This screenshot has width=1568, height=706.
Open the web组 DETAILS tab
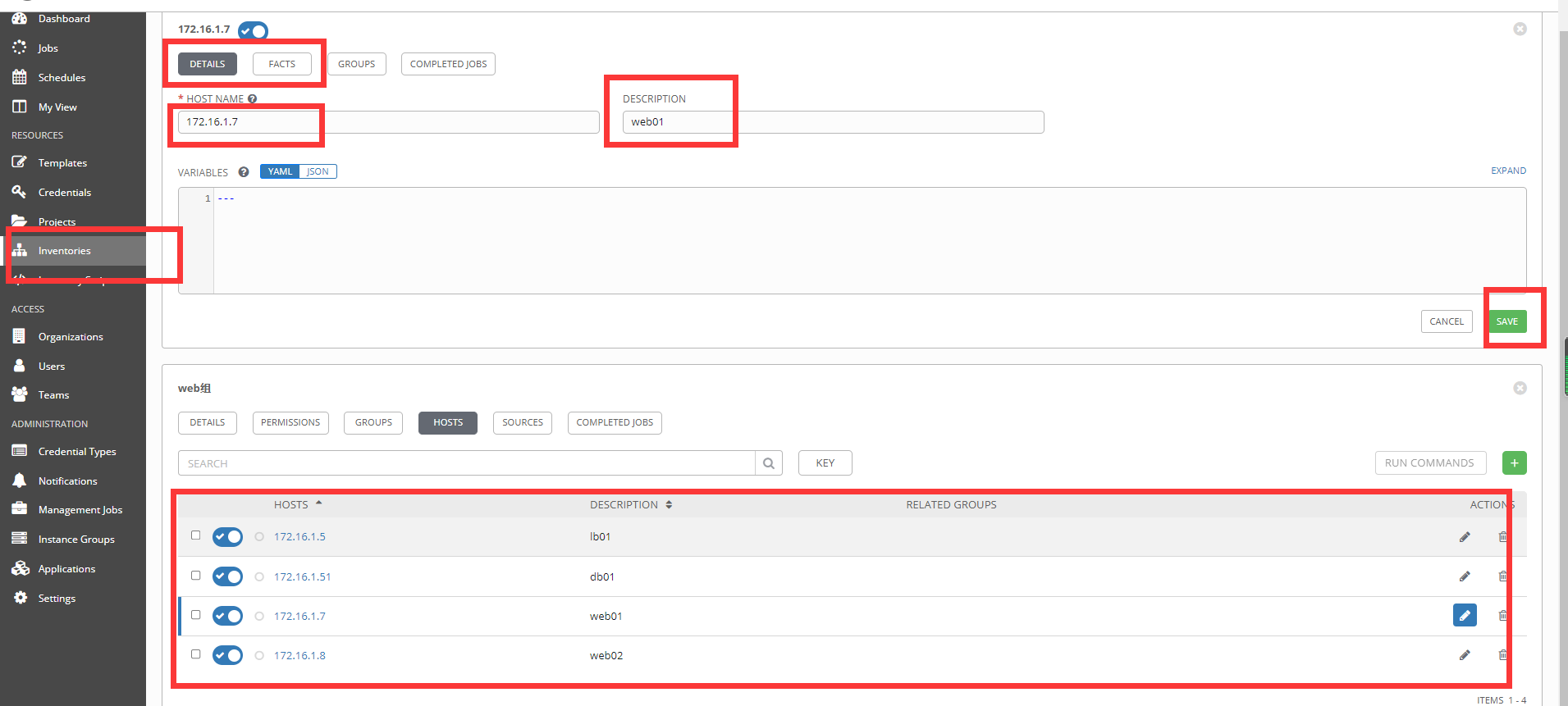(208, 423)
